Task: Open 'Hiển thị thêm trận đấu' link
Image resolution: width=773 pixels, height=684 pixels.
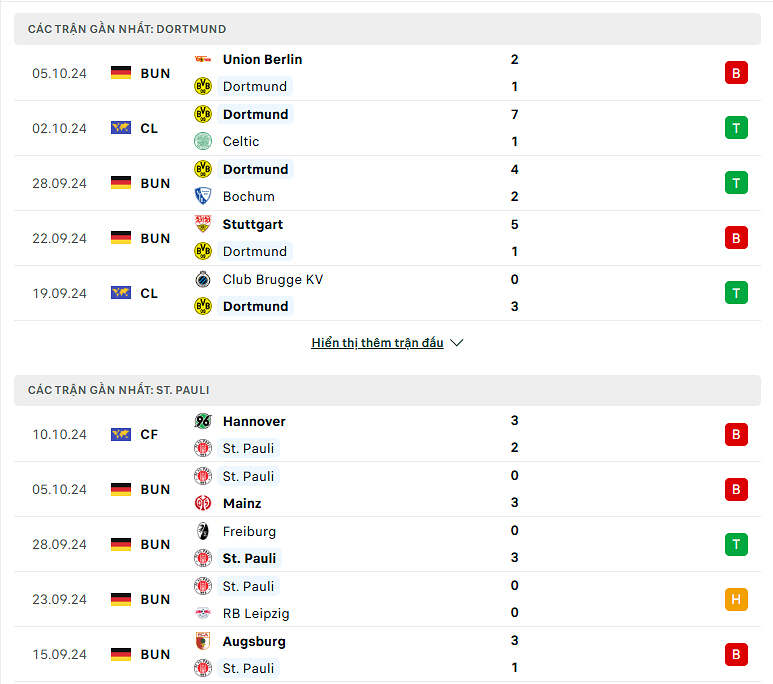Action: (x=377, y=342)
